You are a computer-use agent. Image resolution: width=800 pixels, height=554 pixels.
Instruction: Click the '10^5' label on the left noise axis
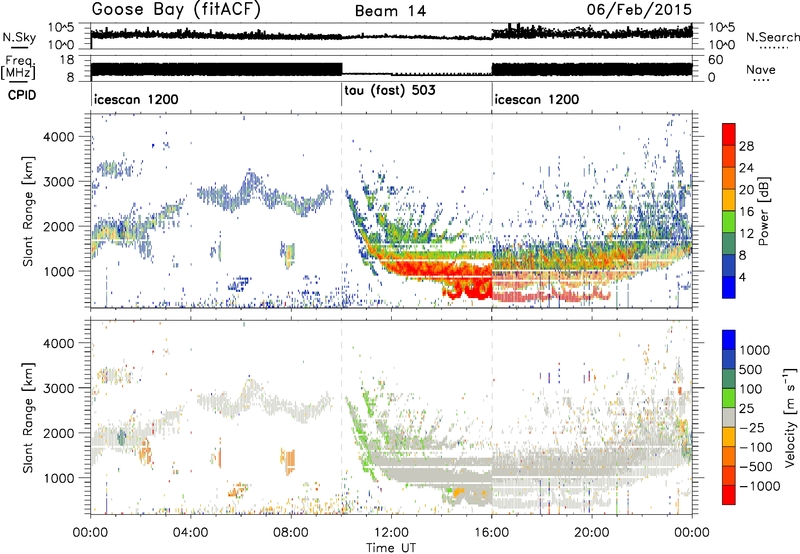click(x=61, y=27)
